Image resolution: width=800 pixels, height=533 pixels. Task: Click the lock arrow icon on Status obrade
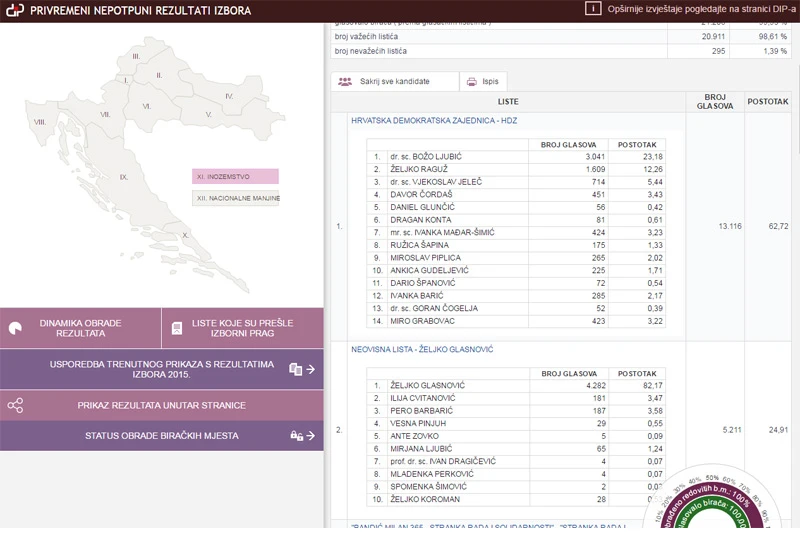tap(303, 436)
